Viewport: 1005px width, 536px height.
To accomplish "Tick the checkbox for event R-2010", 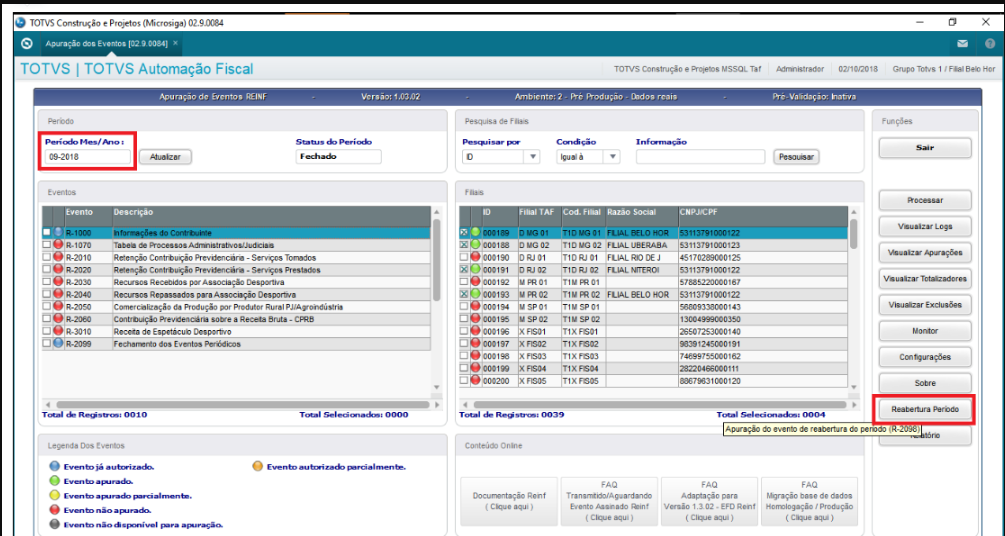I will (x=47, y=257).
